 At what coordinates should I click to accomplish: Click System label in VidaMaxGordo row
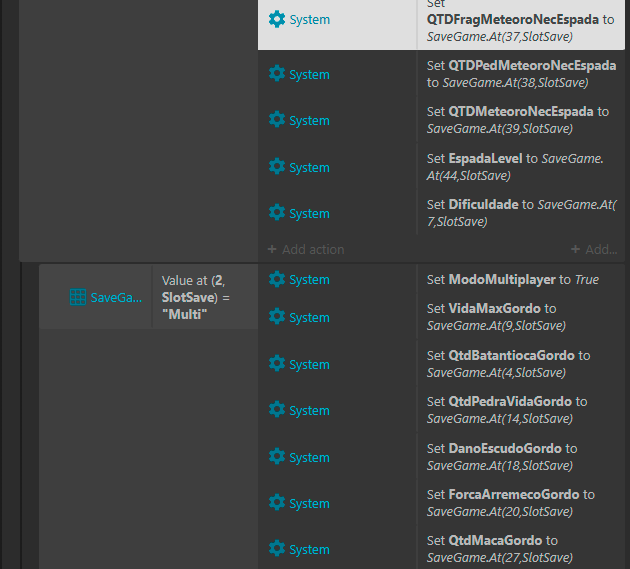click(309, 317)
